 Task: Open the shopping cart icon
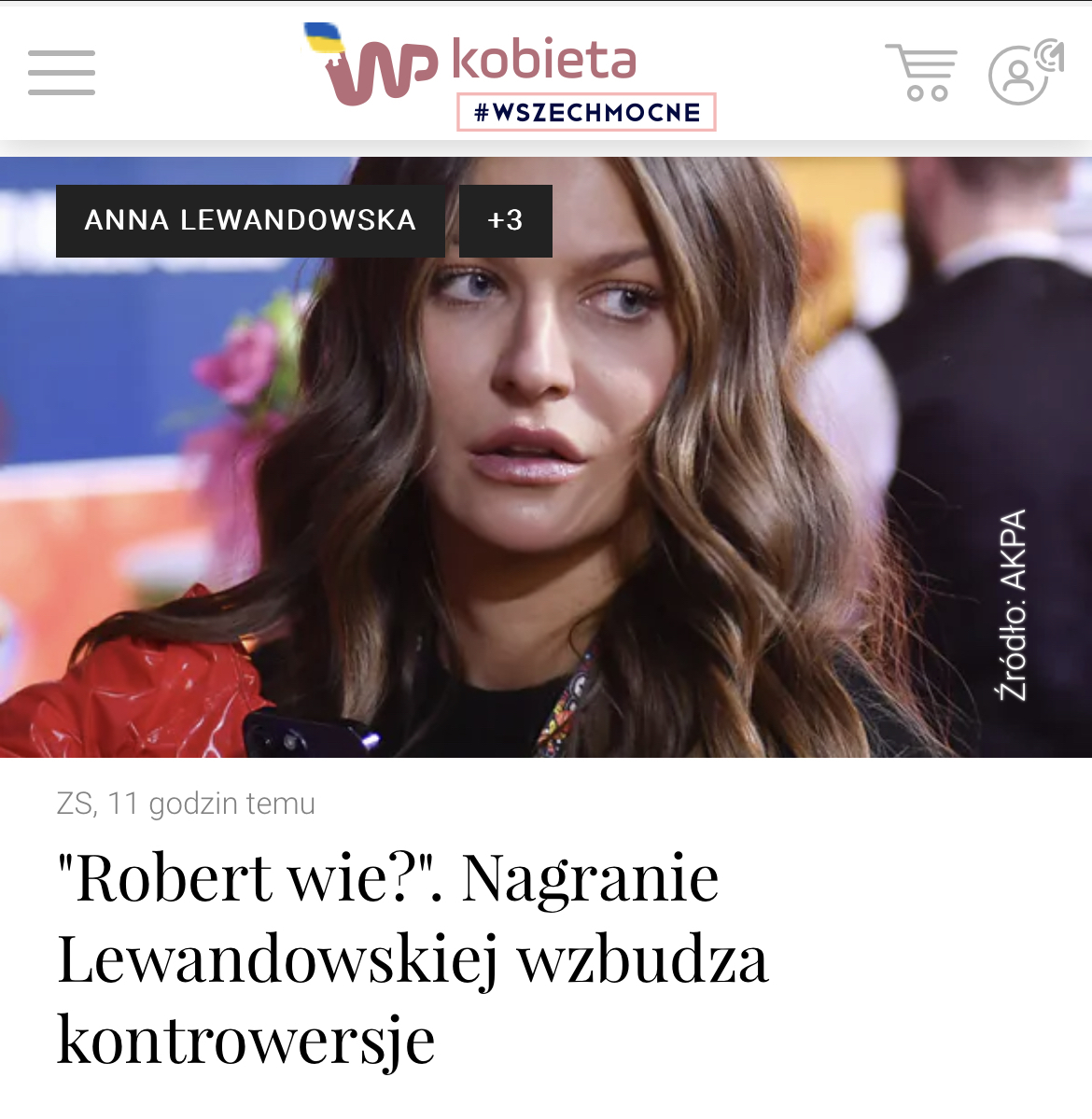pyautogui.click(x=922, y=72)
